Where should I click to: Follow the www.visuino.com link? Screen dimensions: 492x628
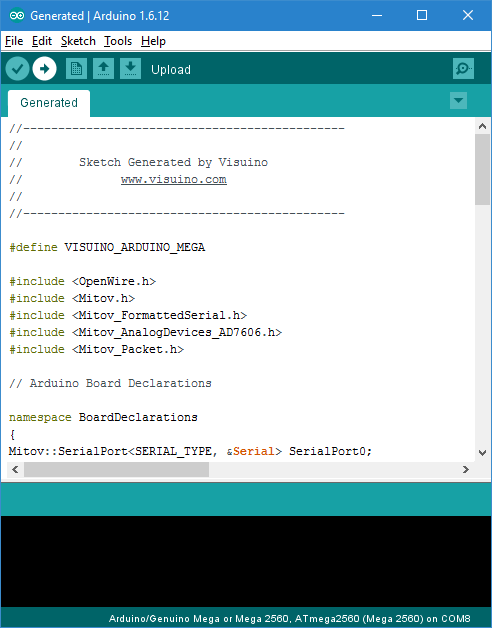coord(173,179)
